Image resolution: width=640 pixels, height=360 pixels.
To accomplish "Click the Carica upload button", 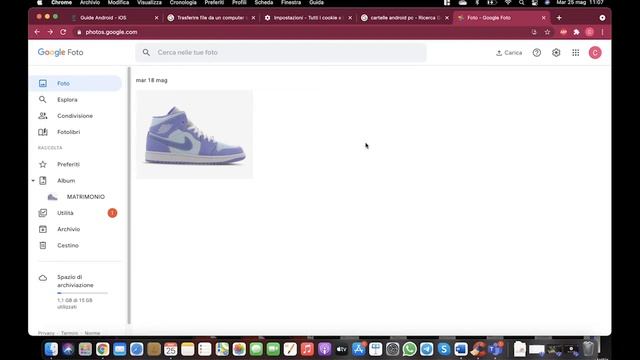I will pyautogui.click(x=509, y=53).
